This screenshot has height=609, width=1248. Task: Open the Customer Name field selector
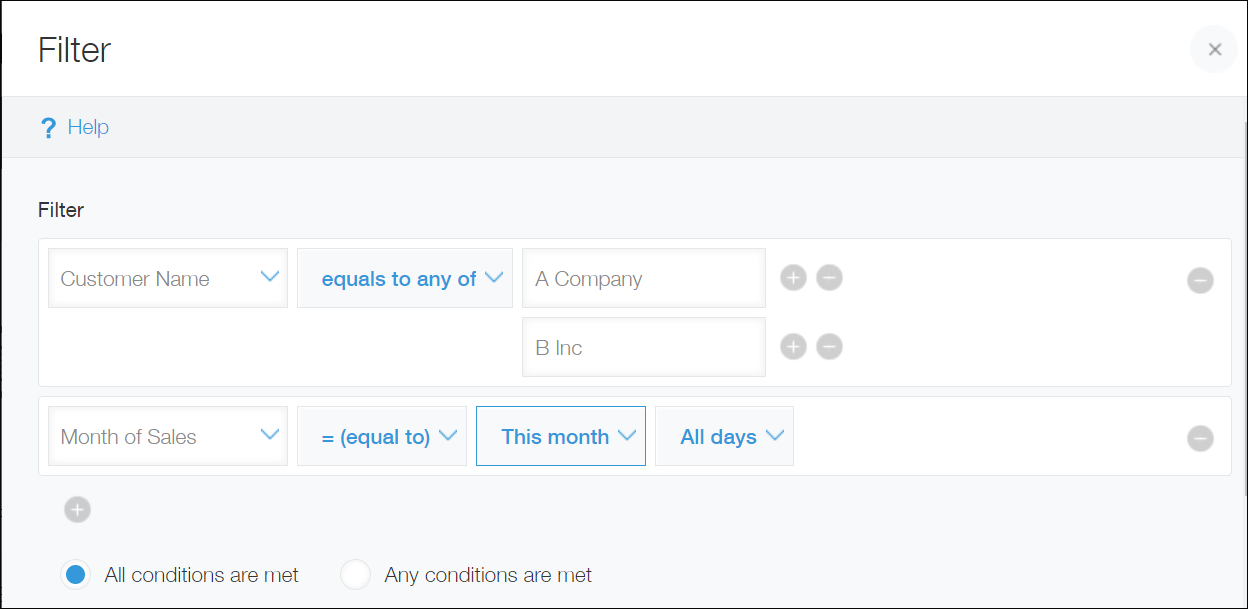coord(167,278)
